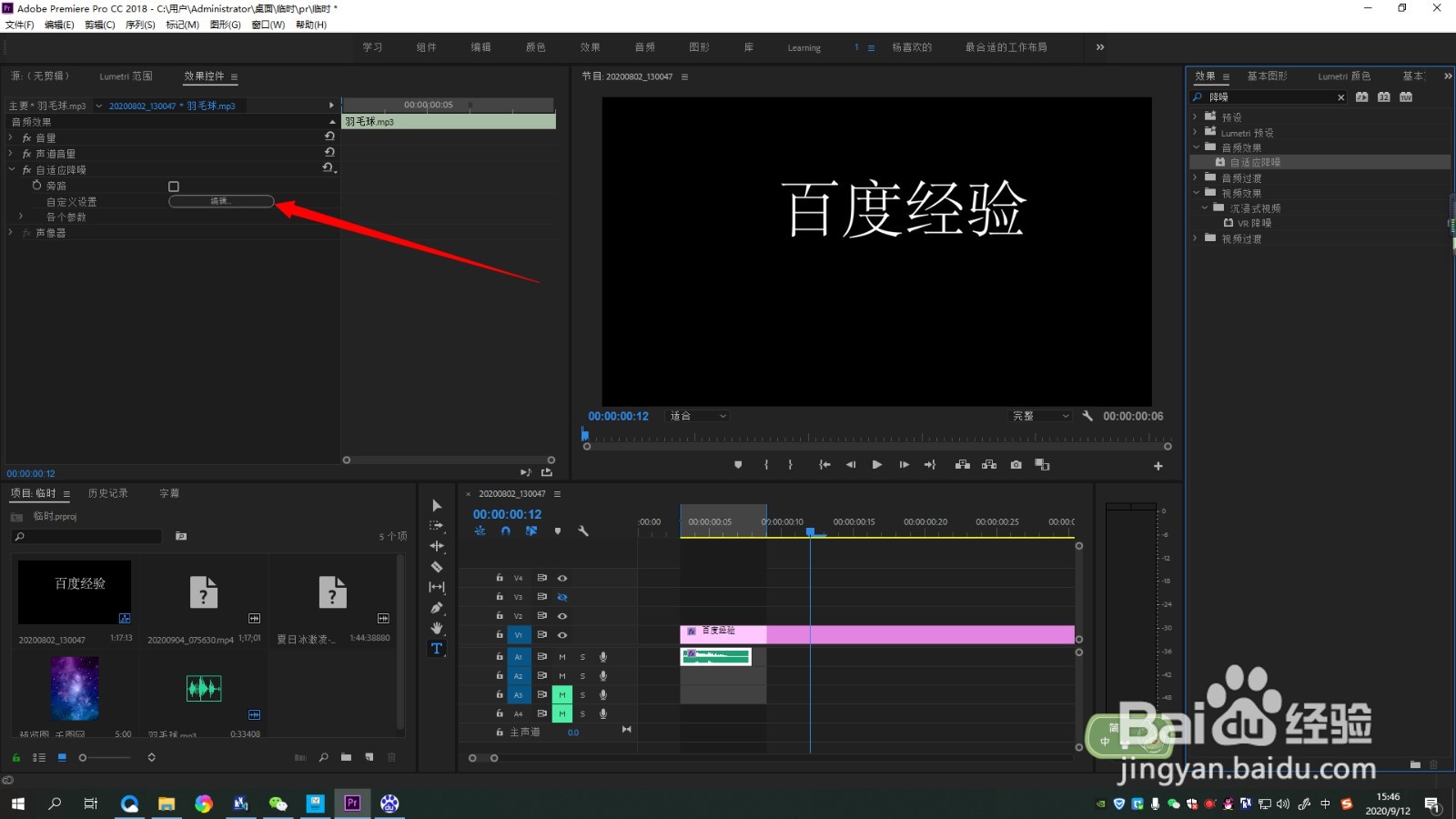Select the Type tool
1456x819 pixels.
[437, 648]
